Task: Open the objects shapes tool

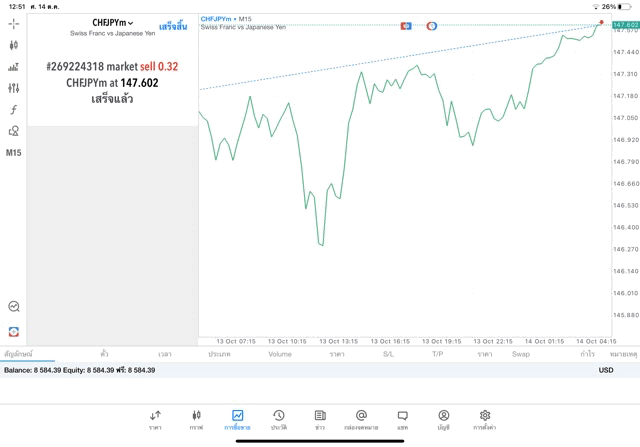Action: [13, 131]
